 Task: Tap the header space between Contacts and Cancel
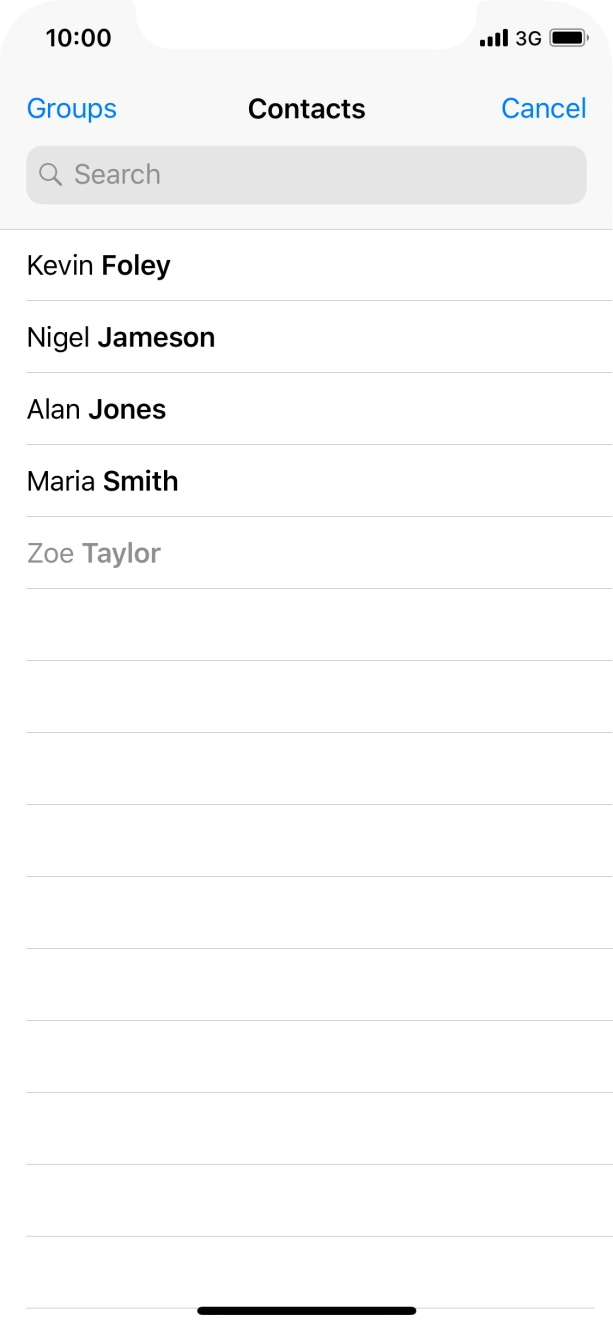(x=433, y=109)
